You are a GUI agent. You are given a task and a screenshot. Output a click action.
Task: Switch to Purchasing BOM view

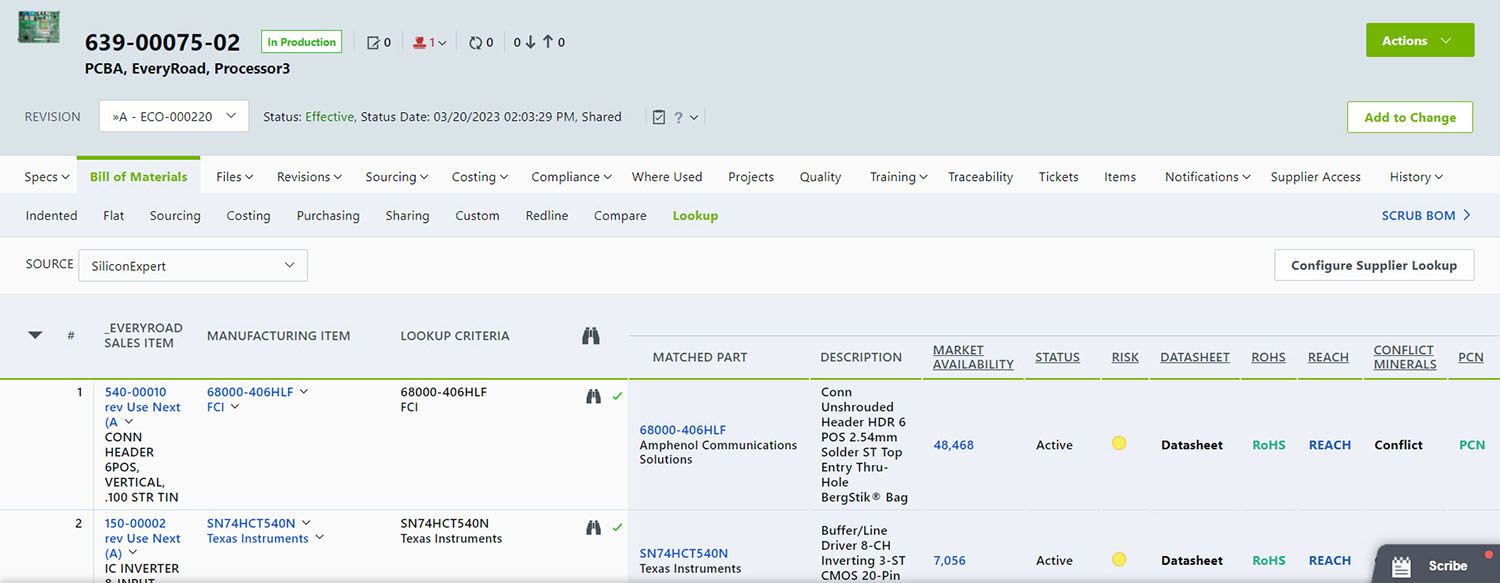(x=328, y=216)
